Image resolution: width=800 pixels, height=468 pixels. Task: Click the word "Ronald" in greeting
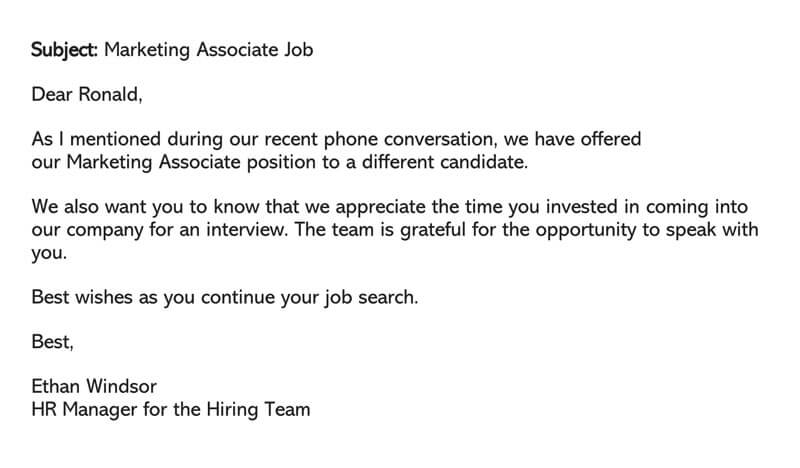point(109,94)
